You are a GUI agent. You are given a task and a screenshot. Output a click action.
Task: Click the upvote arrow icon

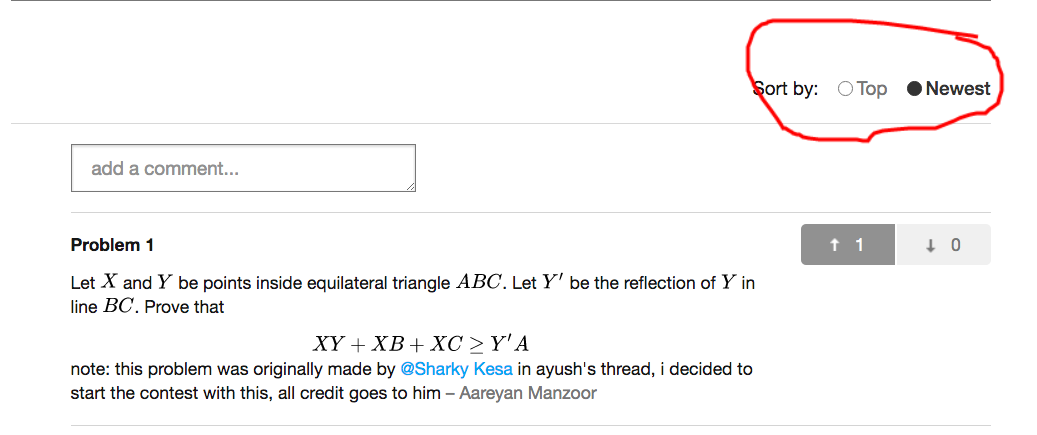pyautogui.click(x=835, y=245)
